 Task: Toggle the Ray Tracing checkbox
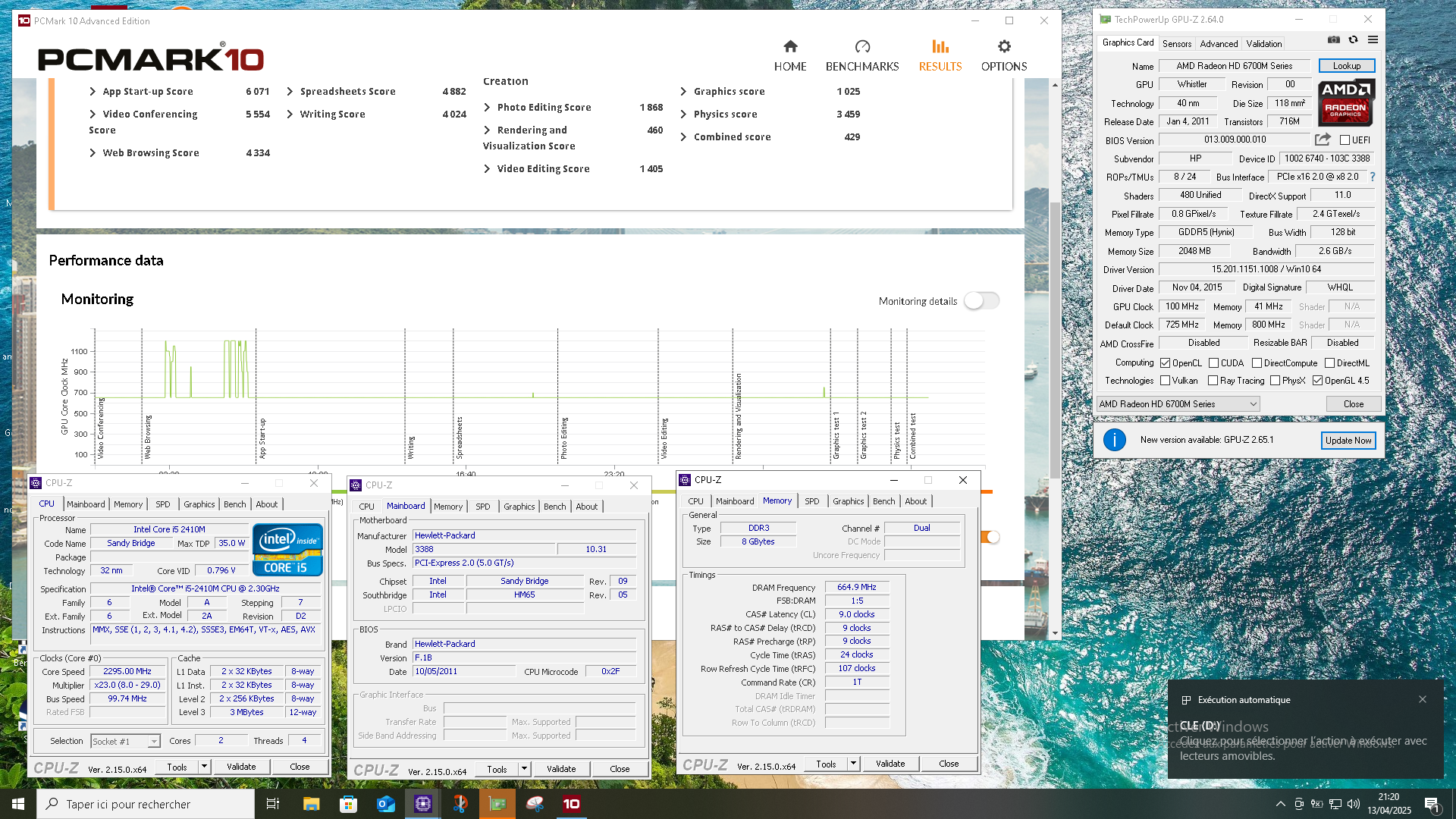pyautogui.click(x=1213, y=381)
